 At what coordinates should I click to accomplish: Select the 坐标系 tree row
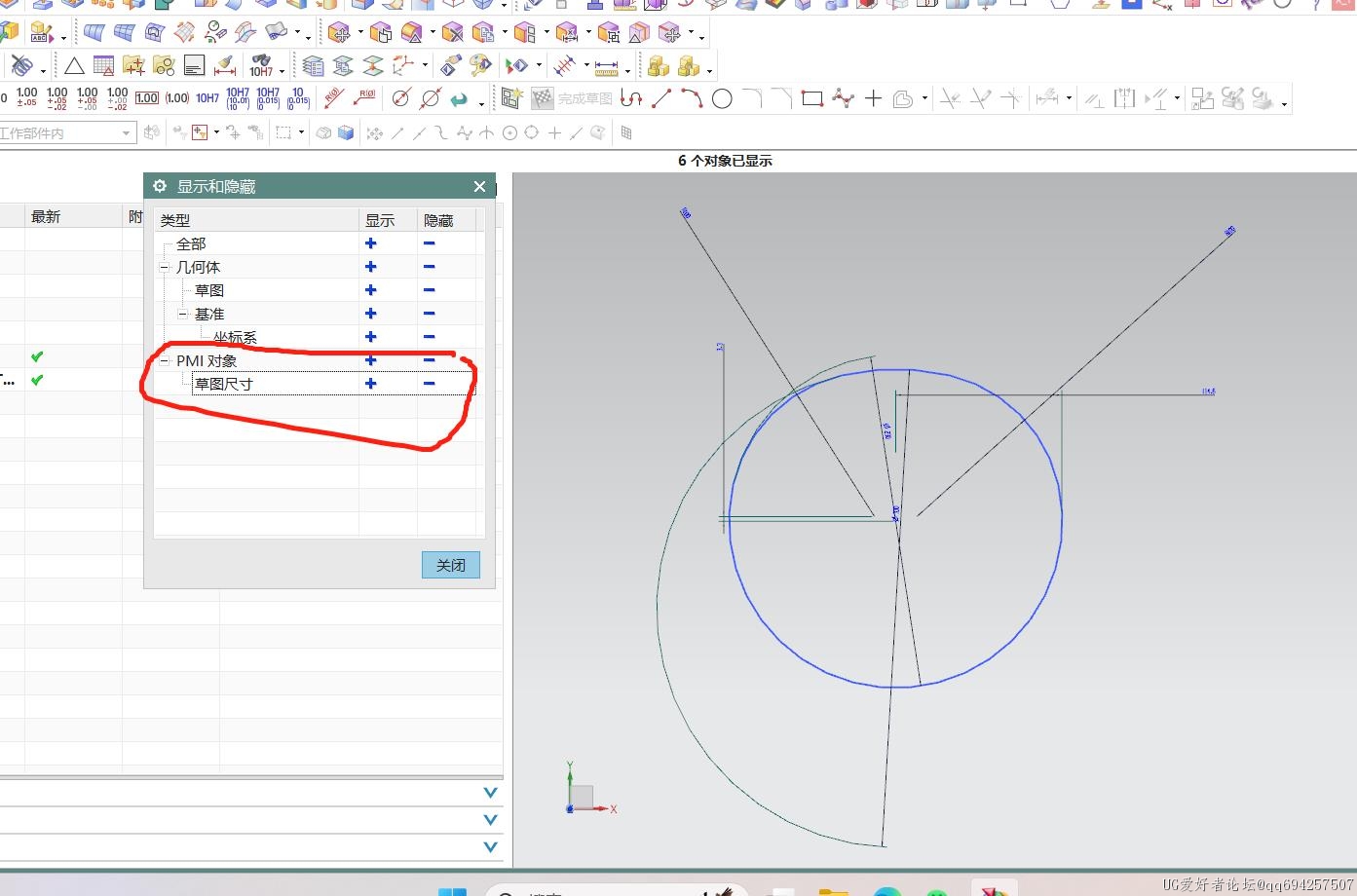pos(320,337)
